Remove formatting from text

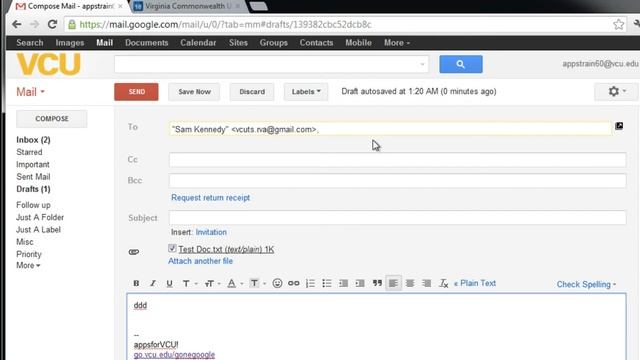(x=443, y=283)
